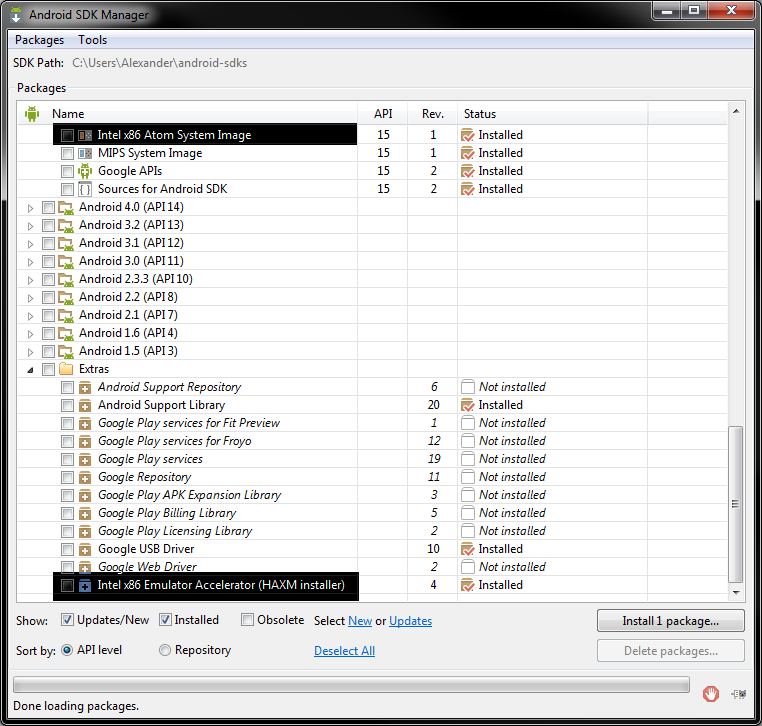This screenshot has width=762, height=726.
Task: Click the Install 1 package button
Action: [671, 621]
